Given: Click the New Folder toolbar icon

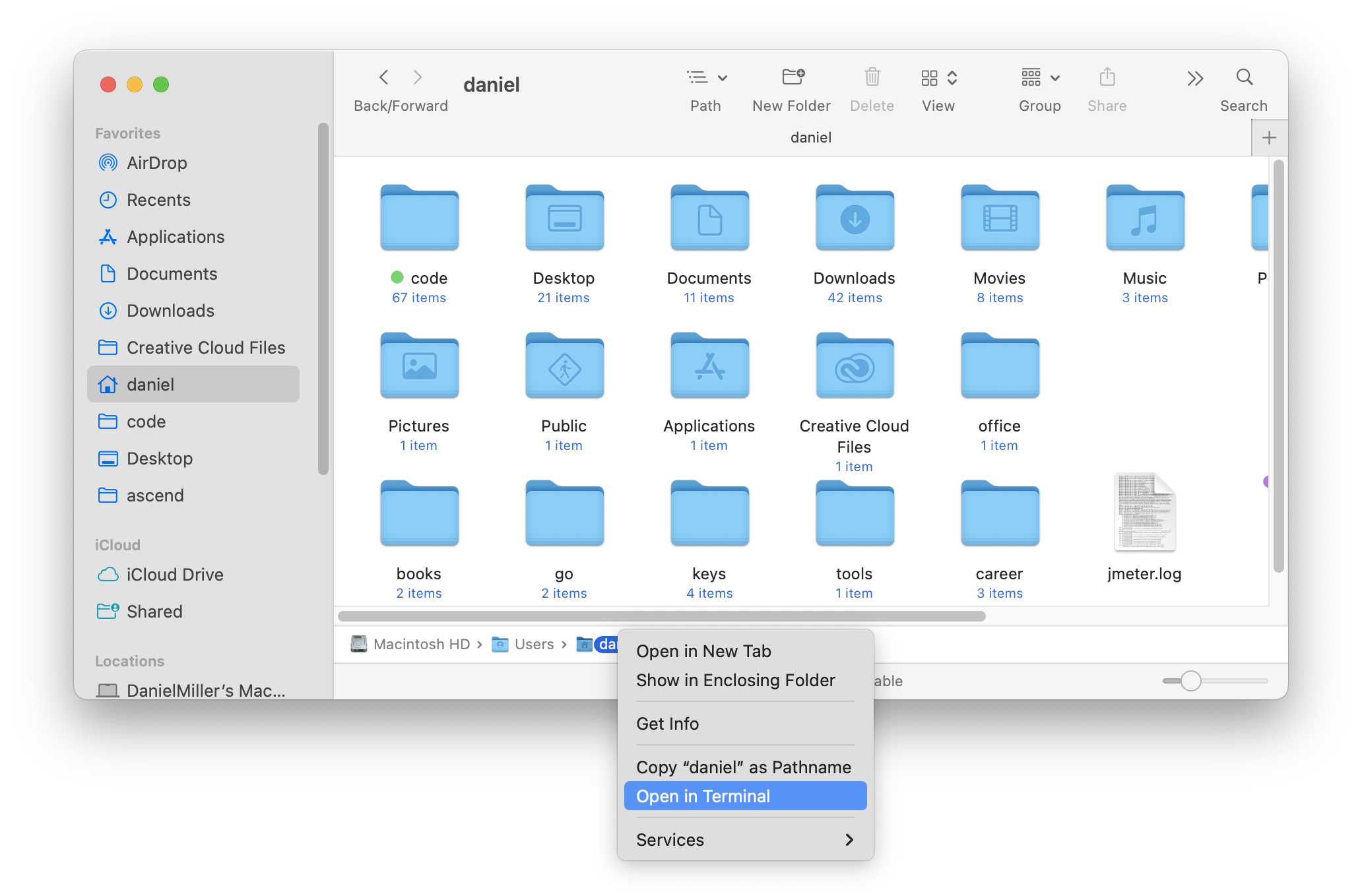Looking at the screenshot, I should 793,78.
